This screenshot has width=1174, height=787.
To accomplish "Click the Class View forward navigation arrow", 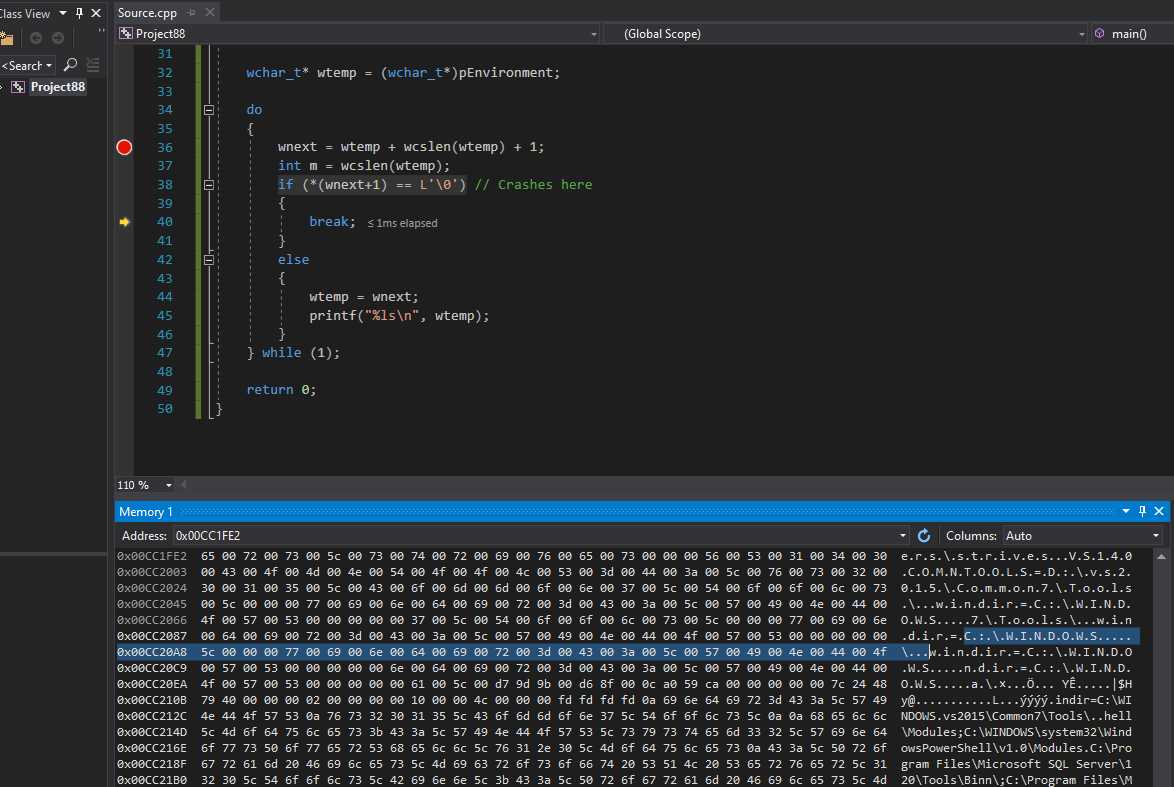I will pos(58,38).
